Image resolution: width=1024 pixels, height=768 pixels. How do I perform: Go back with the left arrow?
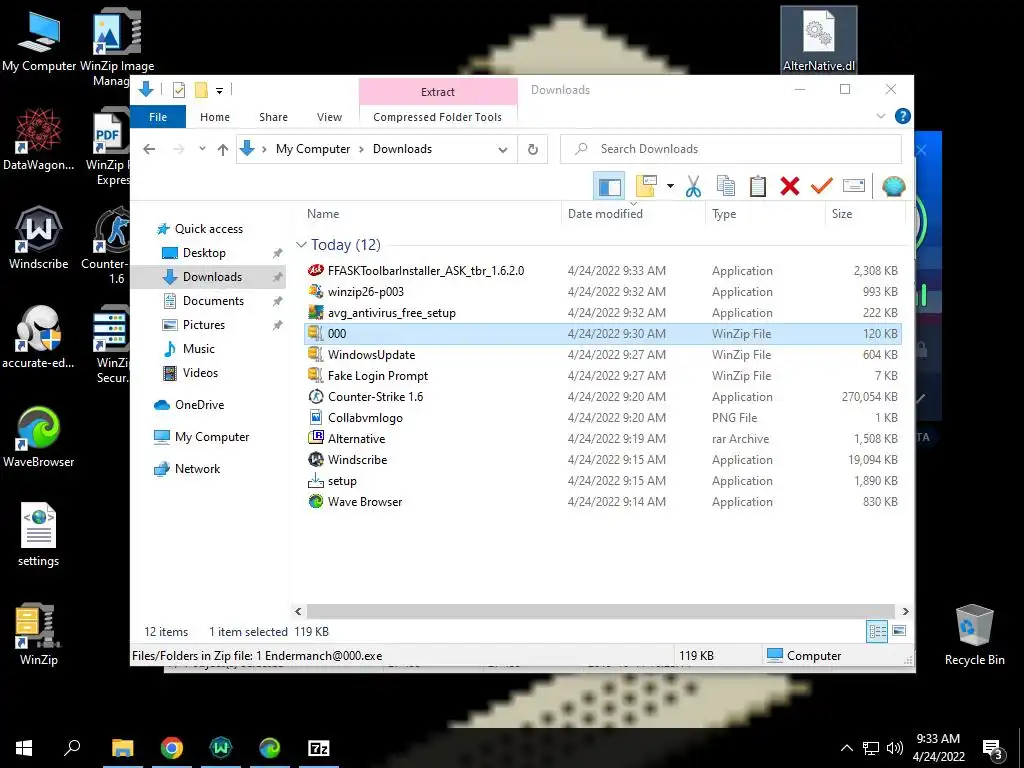pos(149,149)
